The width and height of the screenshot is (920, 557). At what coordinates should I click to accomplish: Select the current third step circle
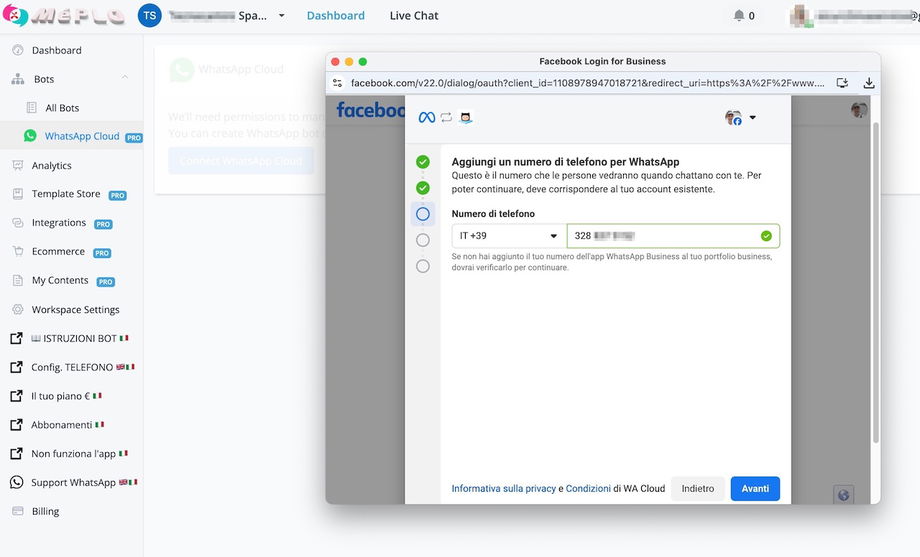(422, 214)
